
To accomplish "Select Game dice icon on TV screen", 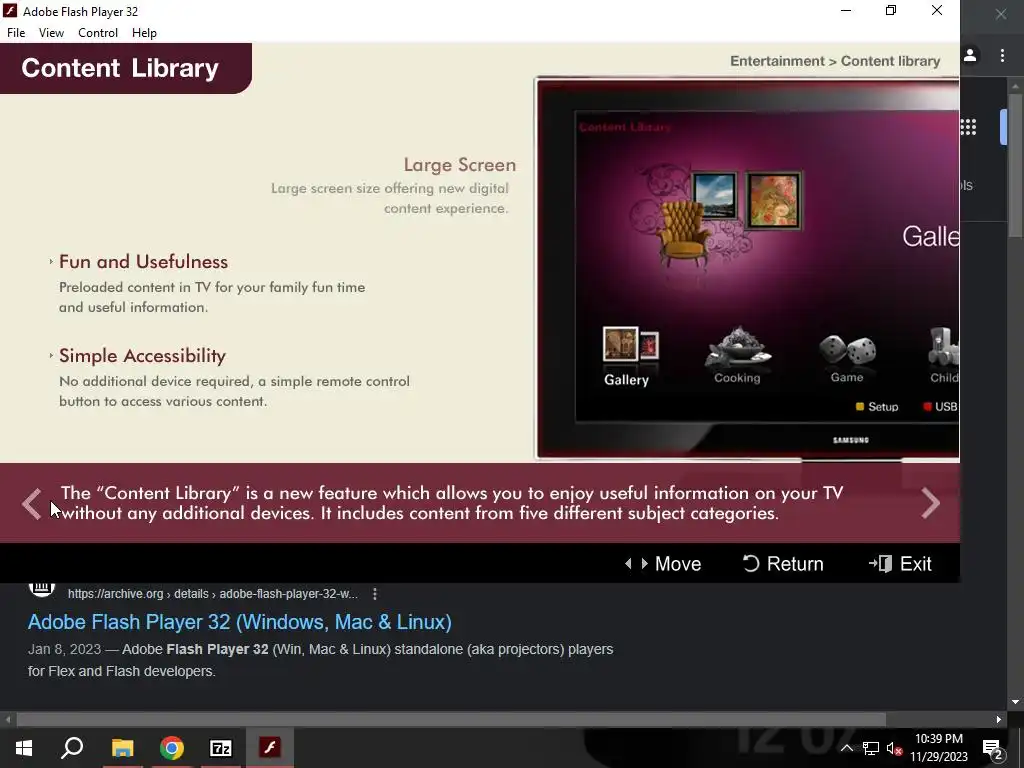I will point(847,359).
